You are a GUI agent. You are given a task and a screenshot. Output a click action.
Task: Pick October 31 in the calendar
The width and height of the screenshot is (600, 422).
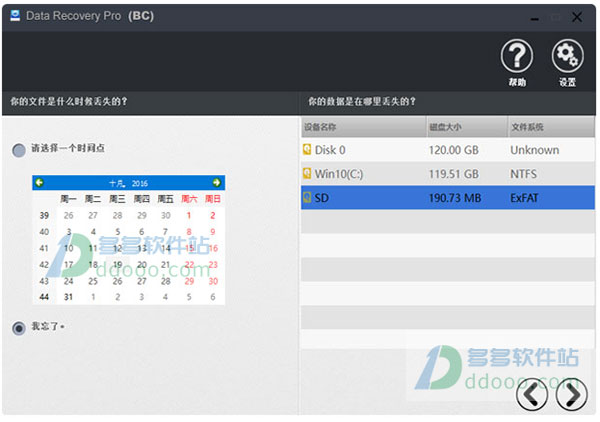(x=68, y=297)
